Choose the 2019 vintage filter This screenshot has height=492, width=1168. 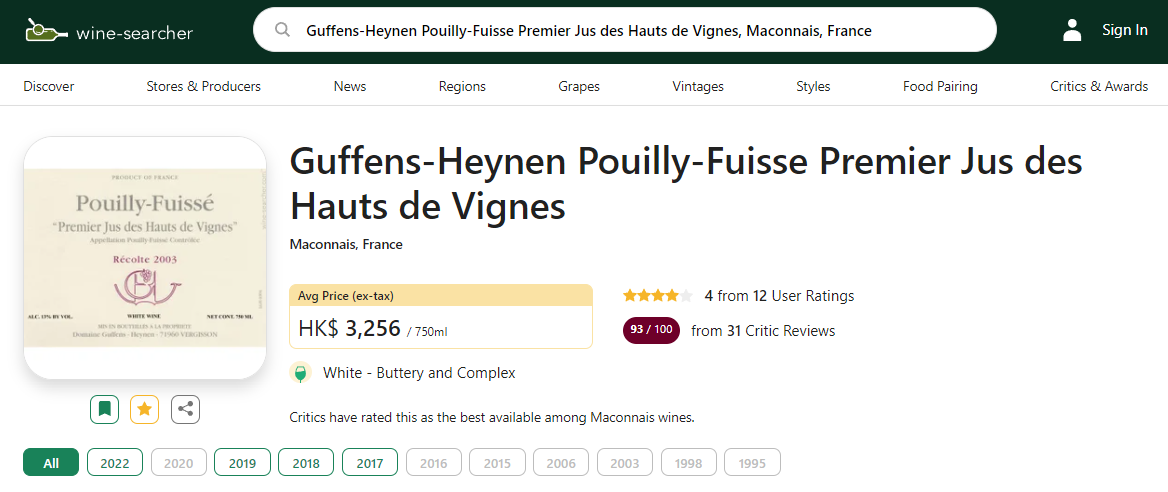[242, 463]
